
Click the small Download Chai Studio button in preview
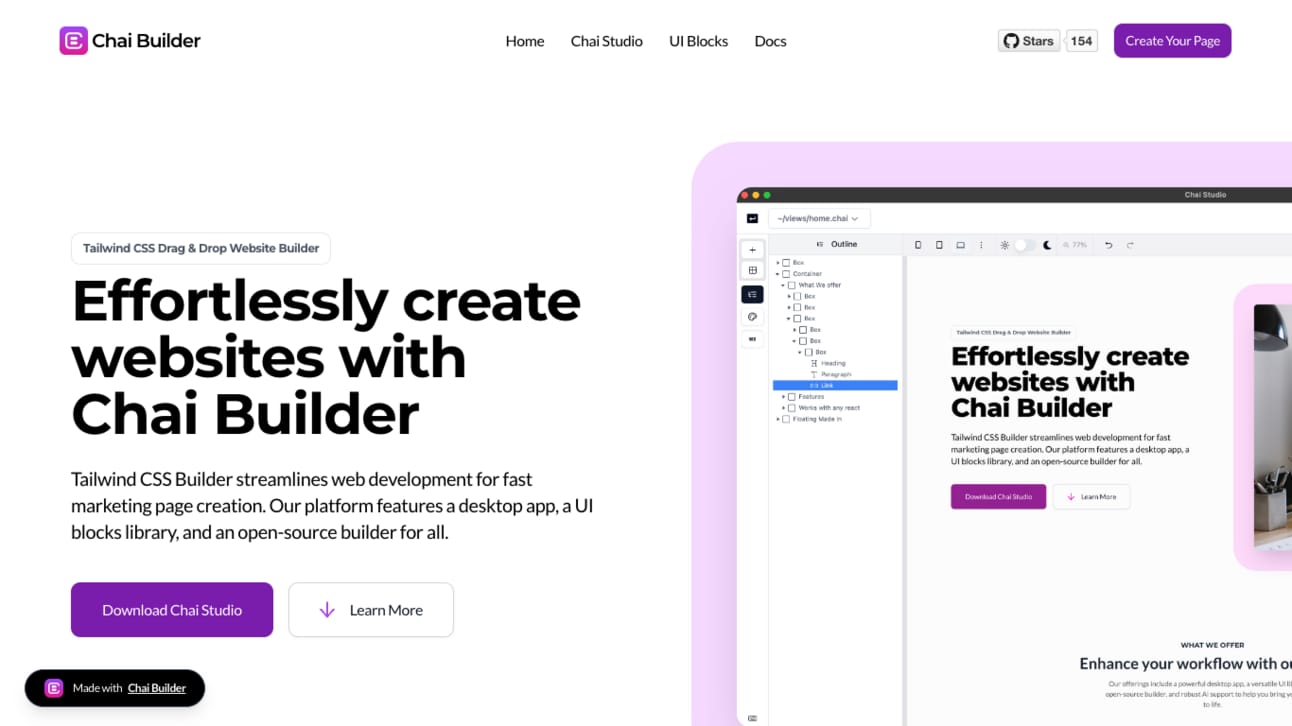998,497
